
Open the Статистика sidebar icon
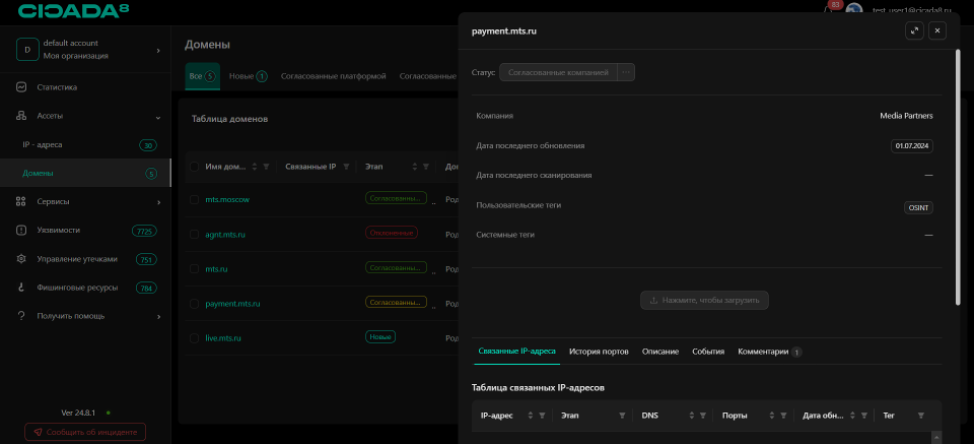[x=21, y=88]
